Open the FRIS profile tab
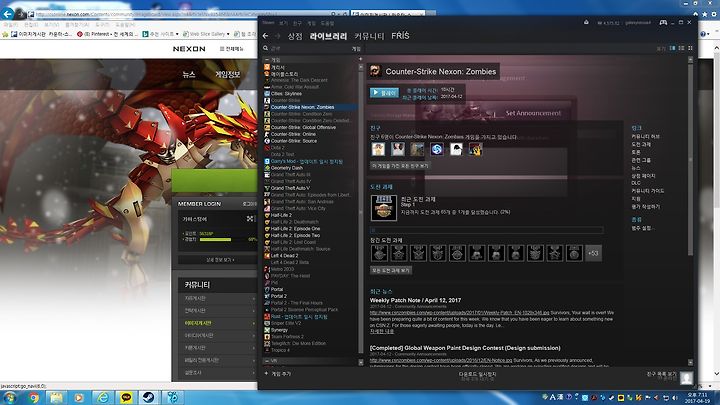 click(400, 36)
